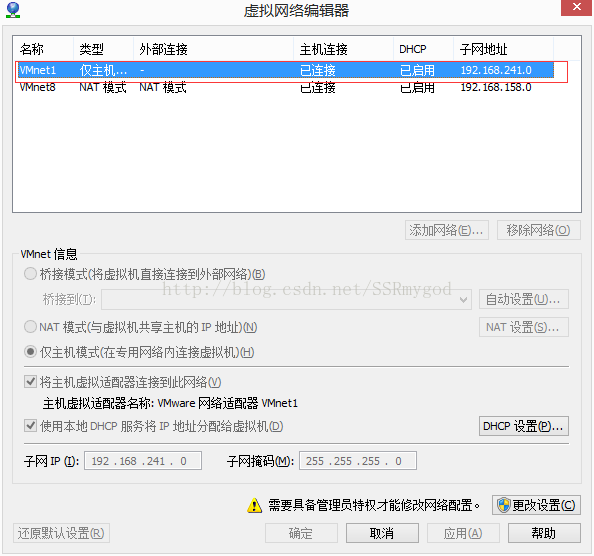Click the 应用(A) button
594x556 pixels.
pyautogui.click(x=463, y=533)
